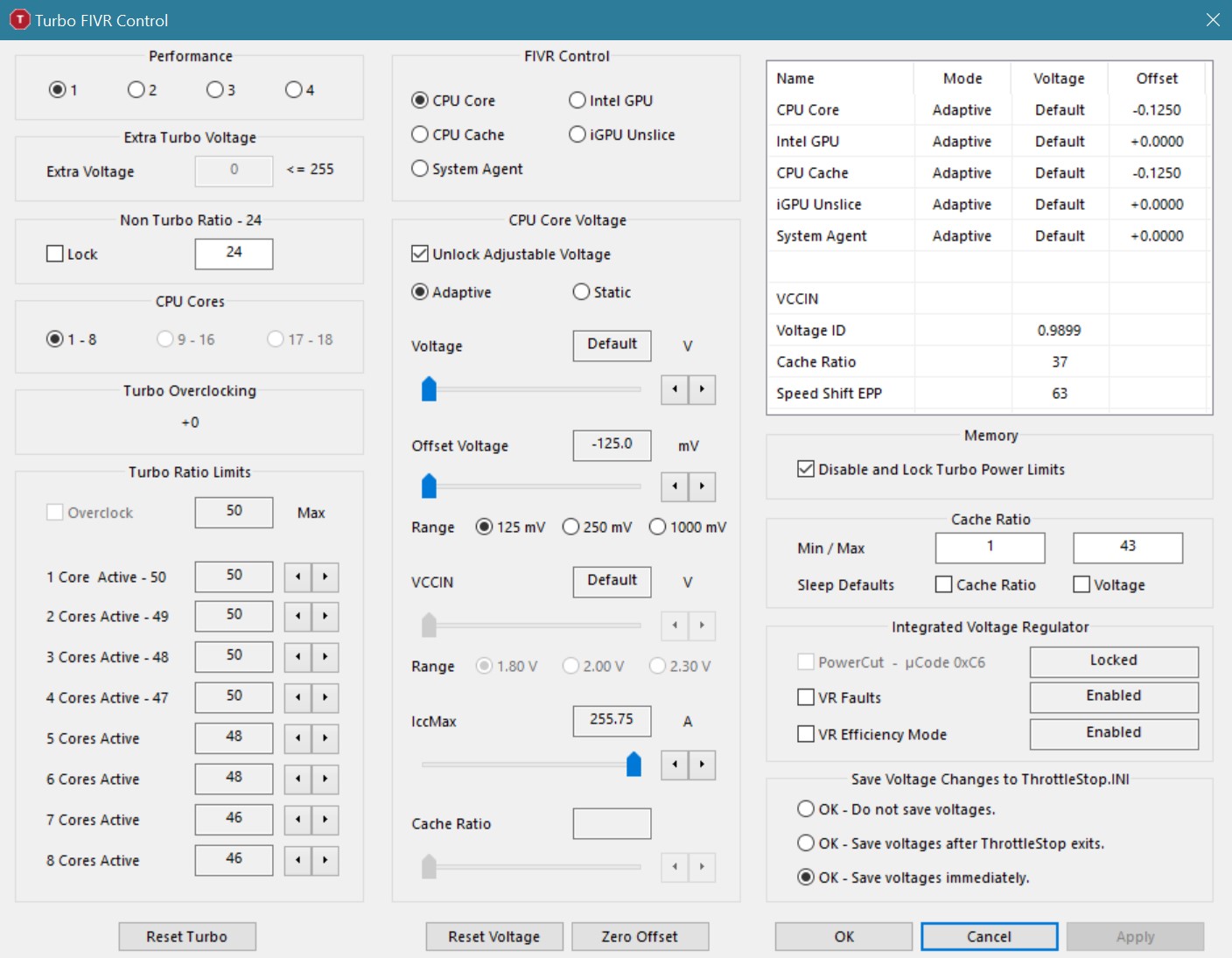Screen dimensions: 1232x958
Task: Lower IccMax with the left arrow button
Action: (x=674, y=765)
